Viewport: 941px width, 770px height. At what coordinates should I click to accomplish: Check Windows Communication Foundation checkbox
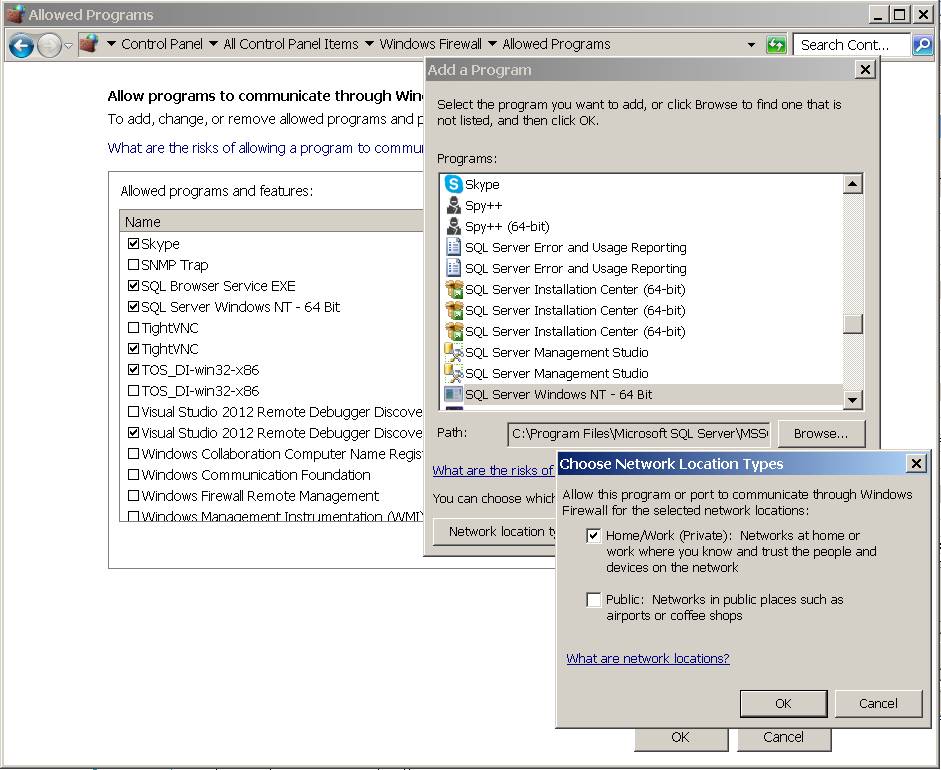pyautogui.click(x=133, y=475)
